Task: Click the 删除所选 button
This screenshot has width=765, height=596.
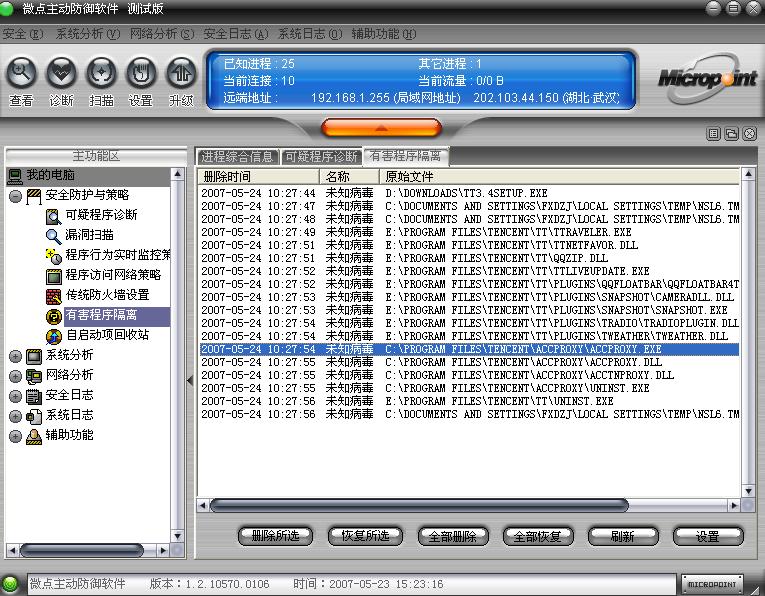Action: pyautogui.click(x=275, y=536)
